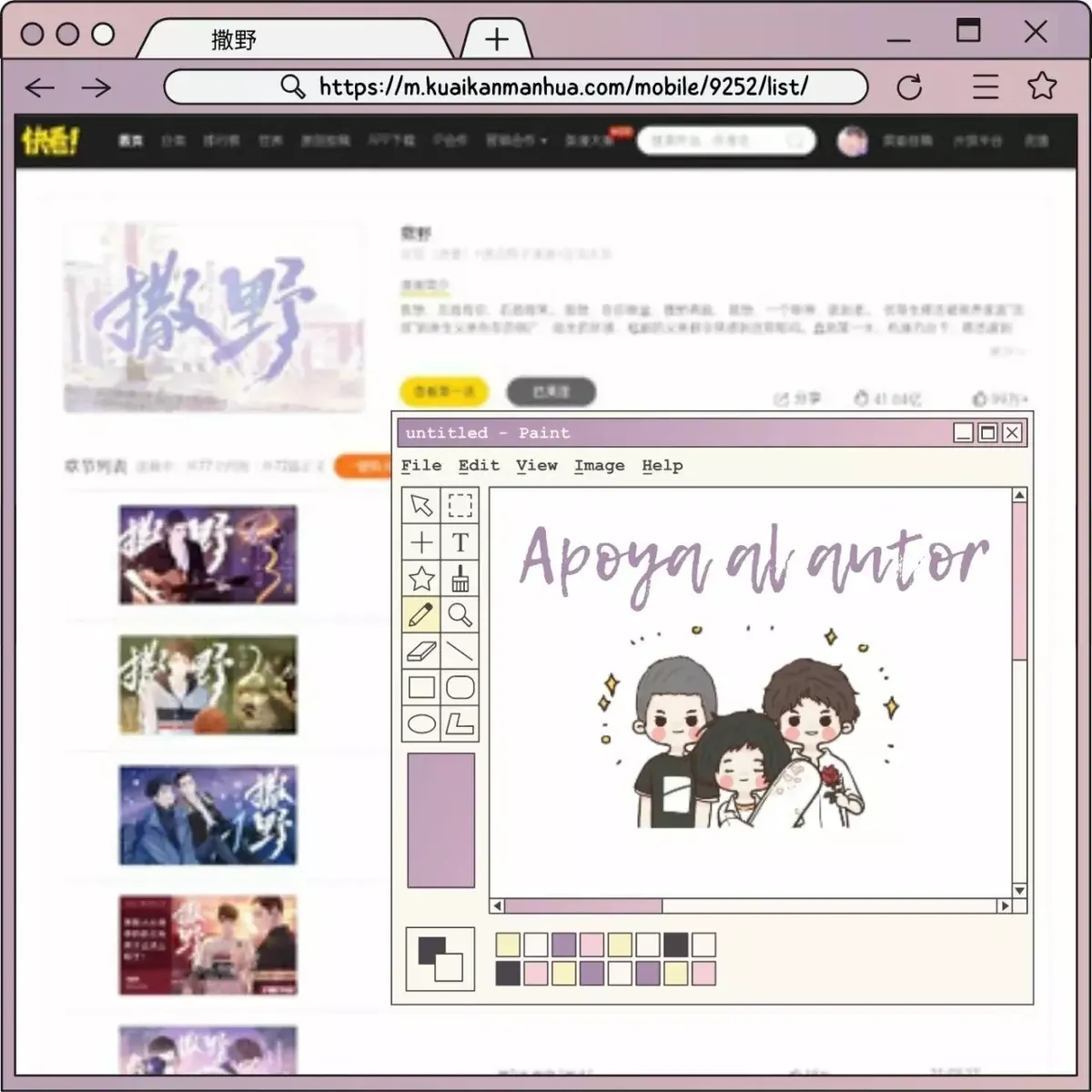Open the green chapter thumbnail
Viewport: 1092px width, 1092px height.
pos(208,685)
